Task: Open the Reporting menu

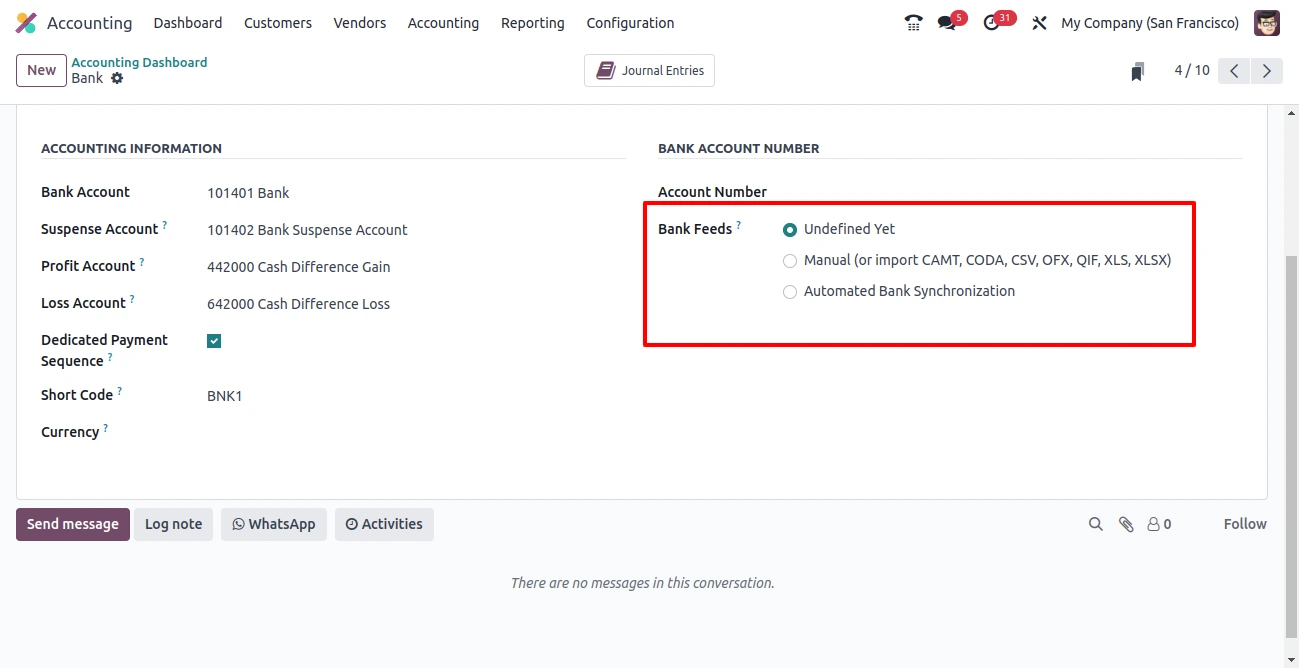Action: coord(533,23)
